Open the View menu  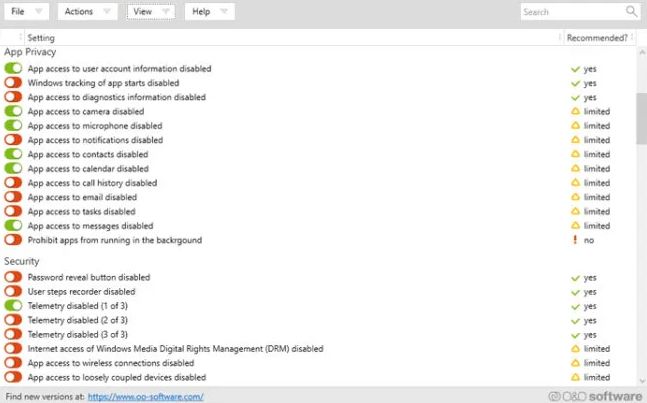click(151, 12)
